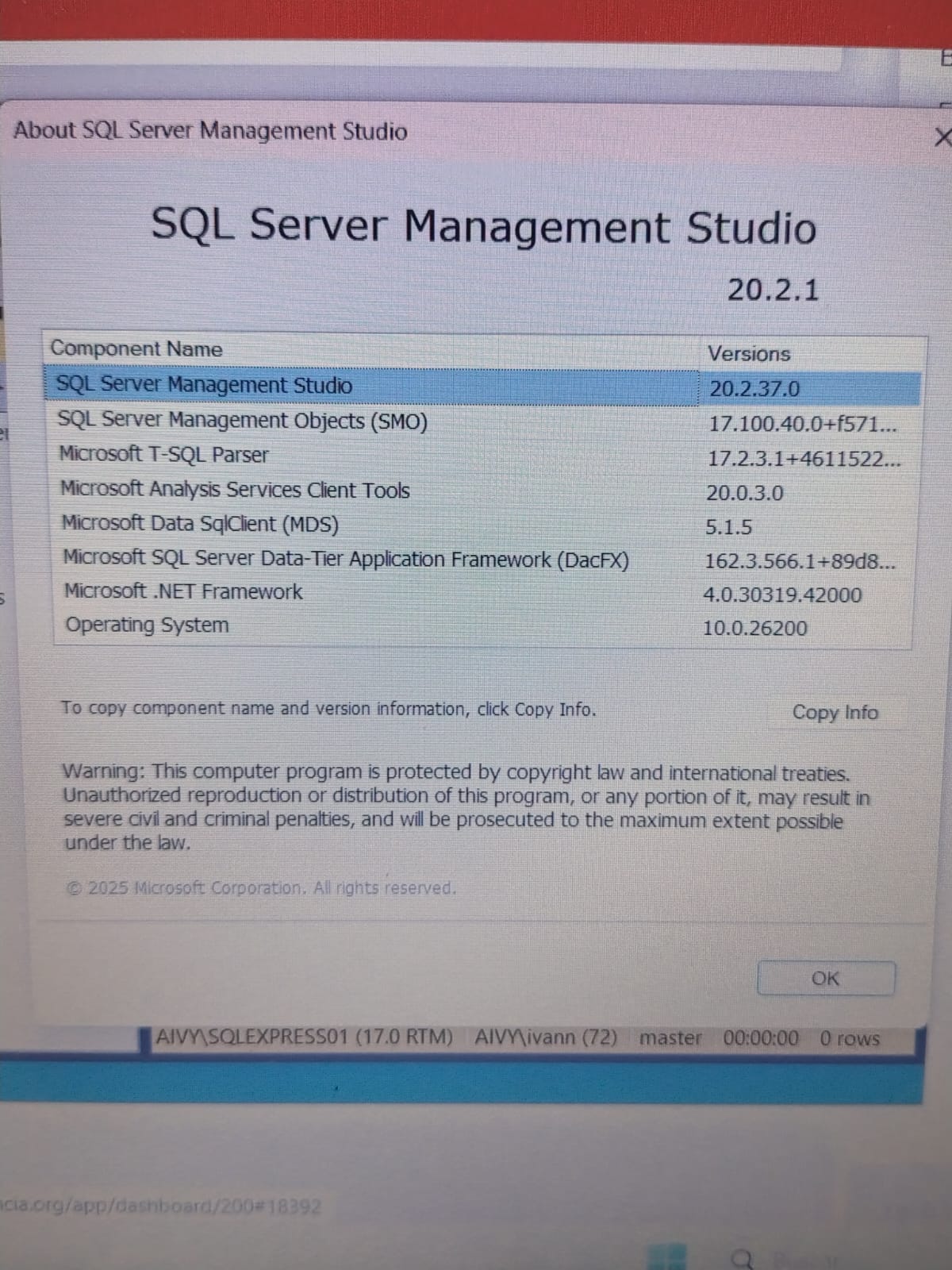Click the Component Name column header

[136, 348]
